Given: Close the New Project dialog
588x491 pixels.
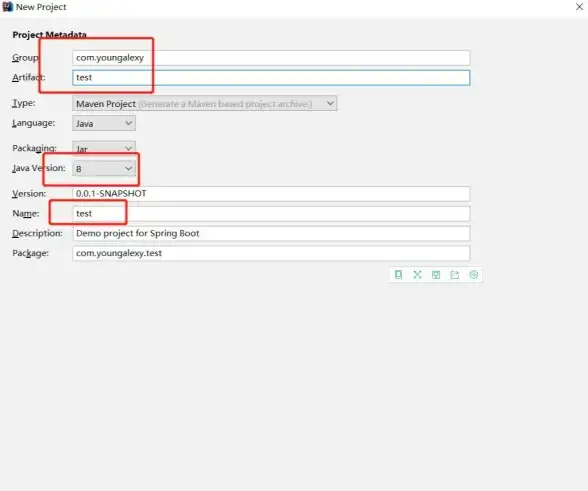Looking at the screenshot, I should pyautogui.click(x=579, y=7).
